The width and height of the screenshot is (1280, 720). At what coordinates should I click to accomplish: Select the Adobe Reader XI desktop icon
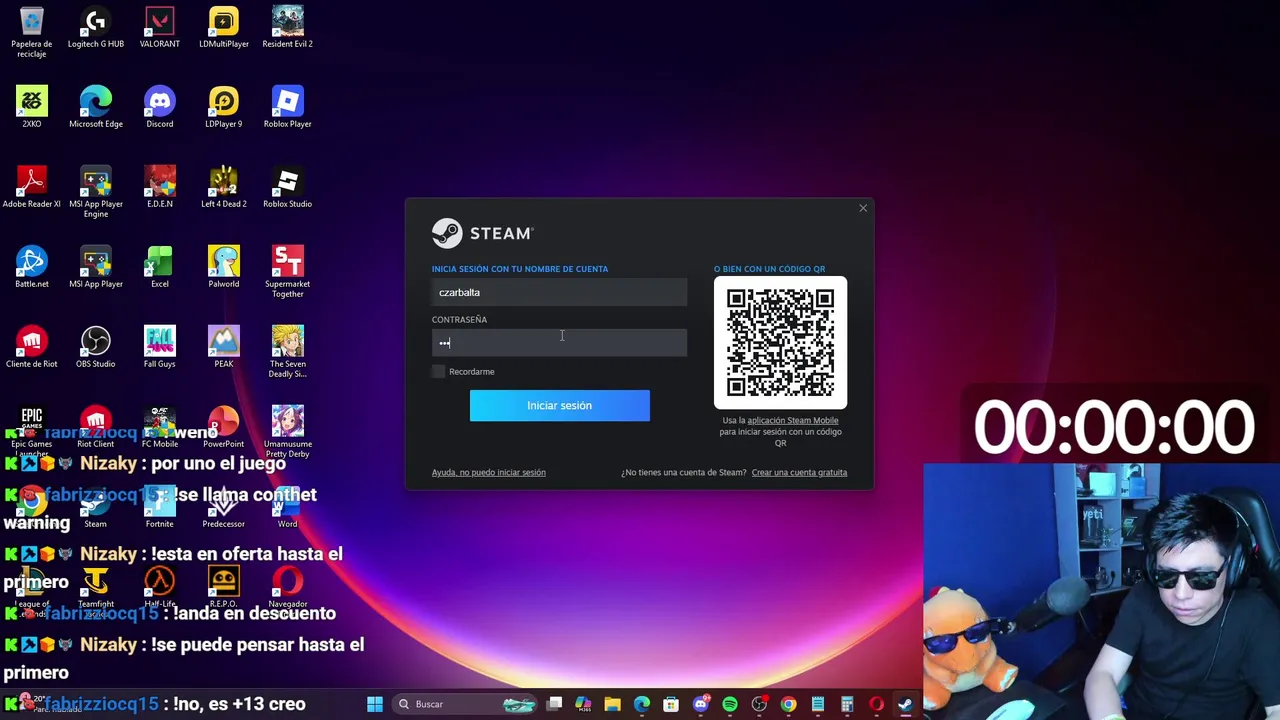pyautogui.click(x=31, y=187)
